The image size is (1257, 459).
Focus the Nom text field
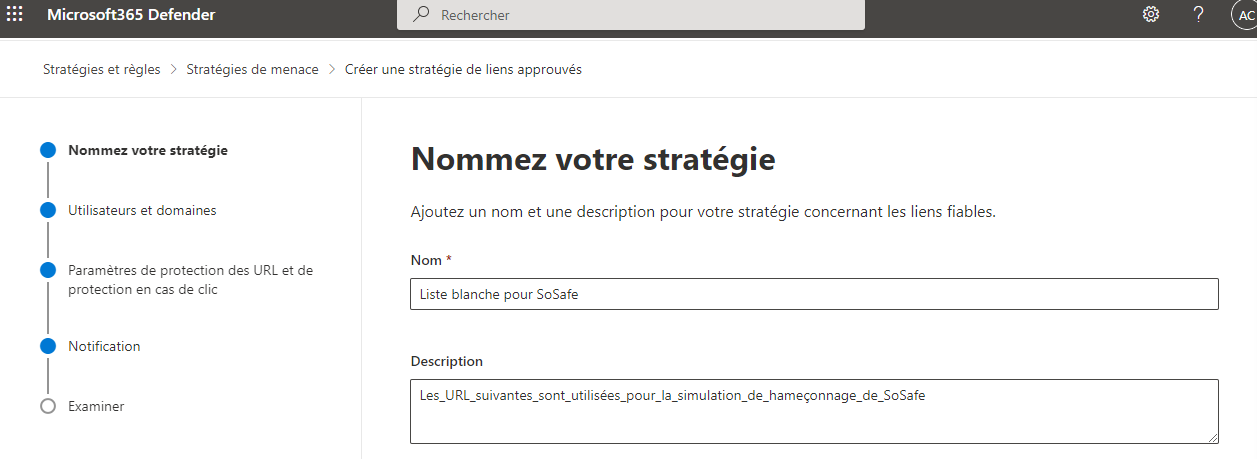click(814, 294)
